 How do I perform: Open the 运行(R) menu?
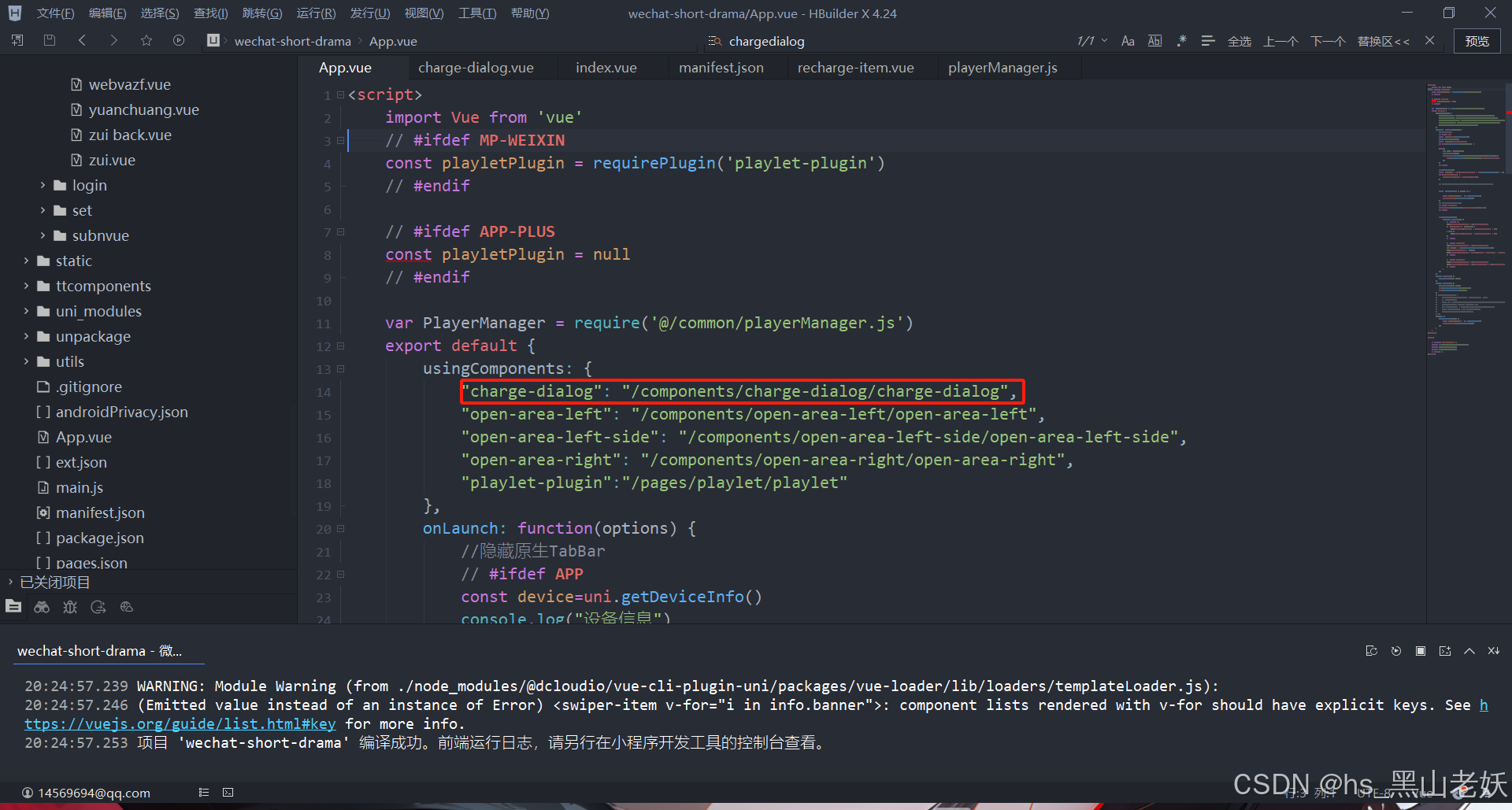[316, 13]
